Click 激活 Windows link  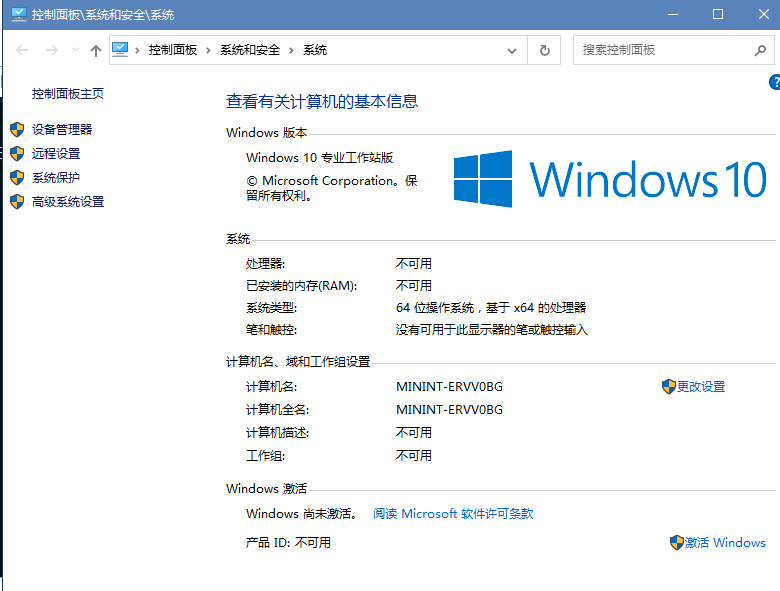[725, 542]
